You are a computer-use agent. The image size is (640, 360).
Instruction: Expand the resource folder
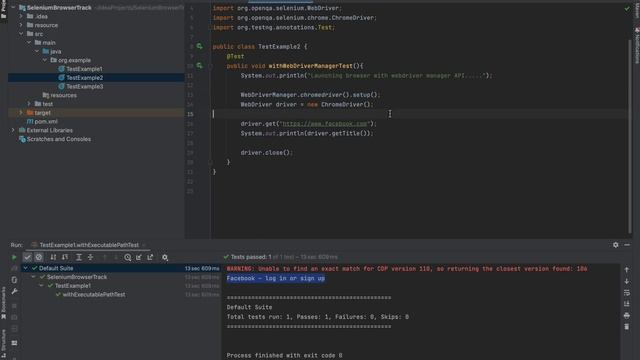pos(21,25)
